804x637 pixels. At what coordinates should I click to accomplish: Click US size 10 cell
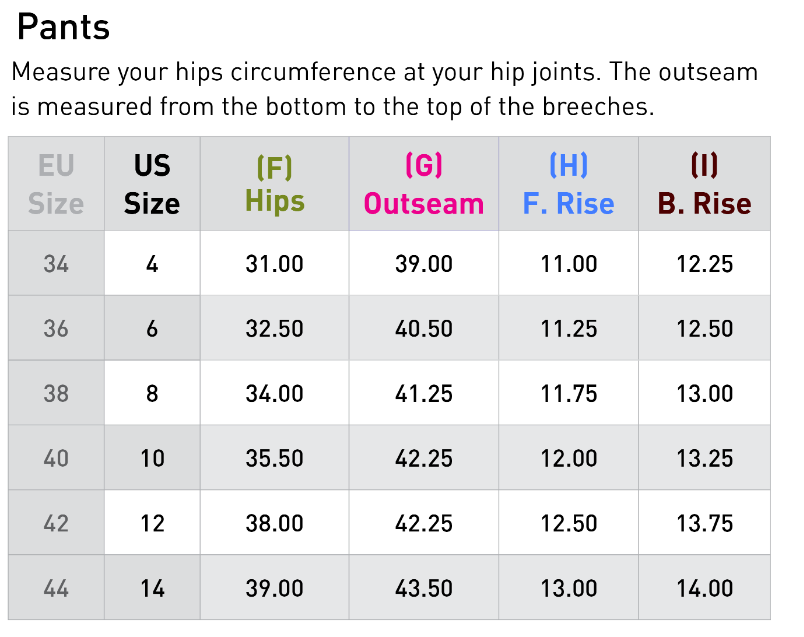pos(152,458)
